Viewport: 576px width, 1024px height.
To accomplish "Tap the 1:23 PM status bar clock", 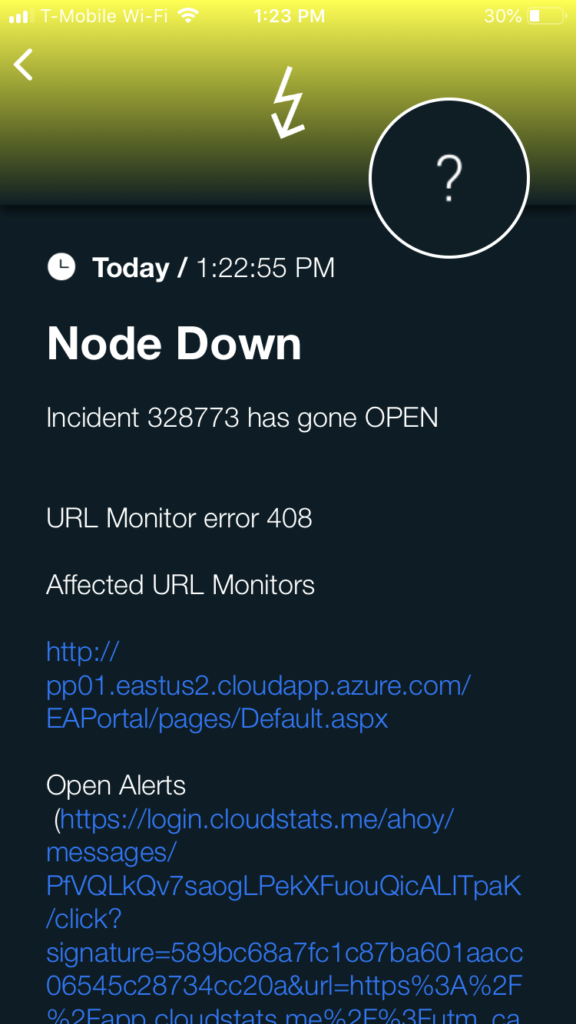I will (x=288, y=16).
